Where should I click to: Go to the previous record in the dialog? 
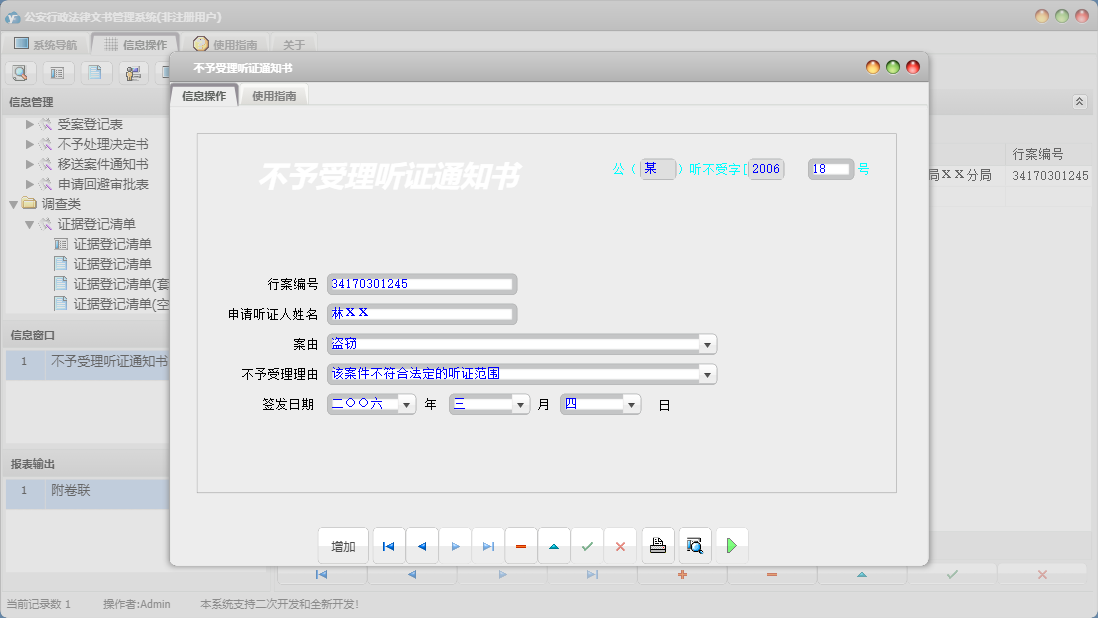click(421, 545)
